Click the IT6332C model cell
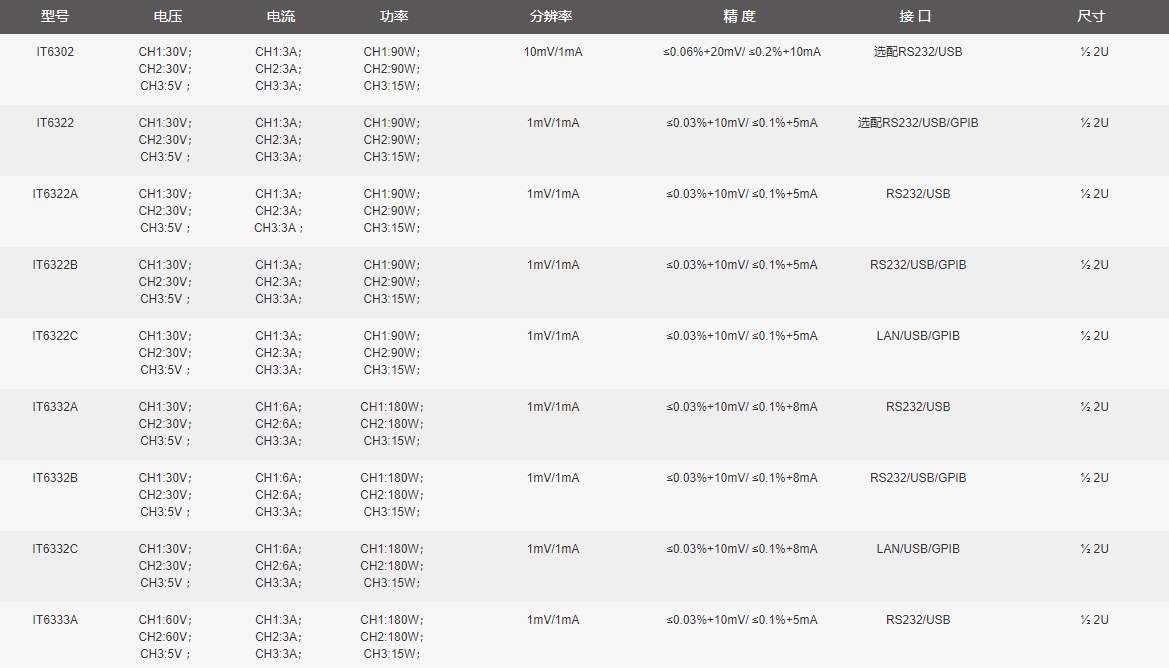 [x=55, y=549]
